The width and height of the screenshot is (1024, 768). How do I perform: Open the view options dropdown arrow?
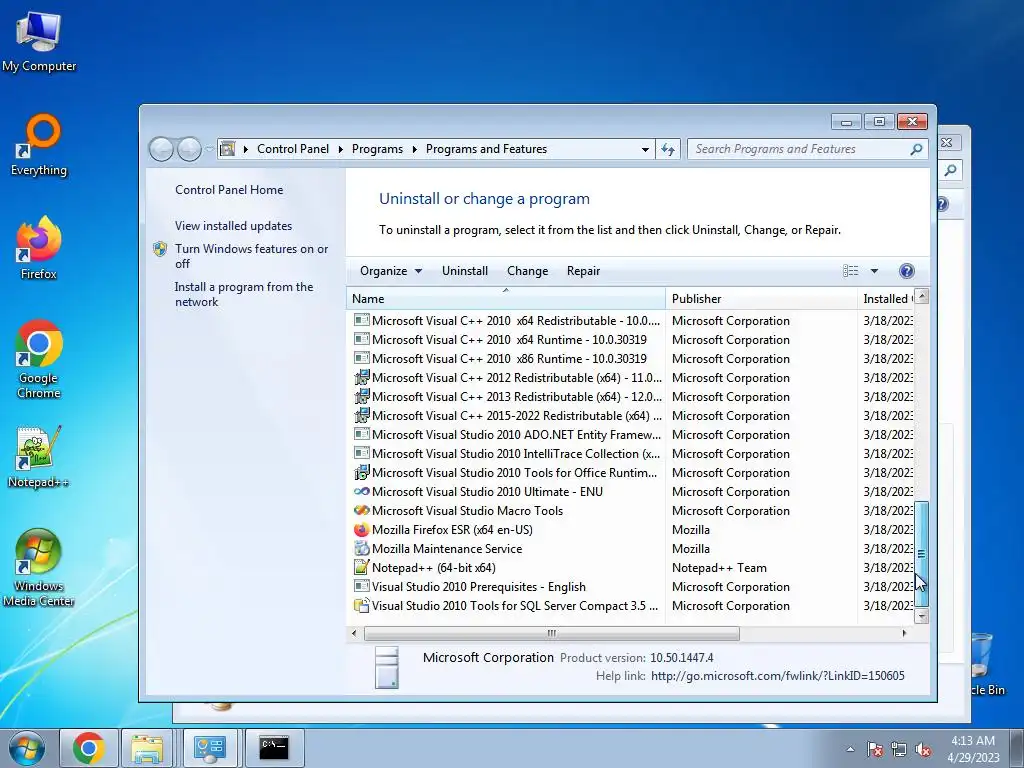(x=874, y=271)
